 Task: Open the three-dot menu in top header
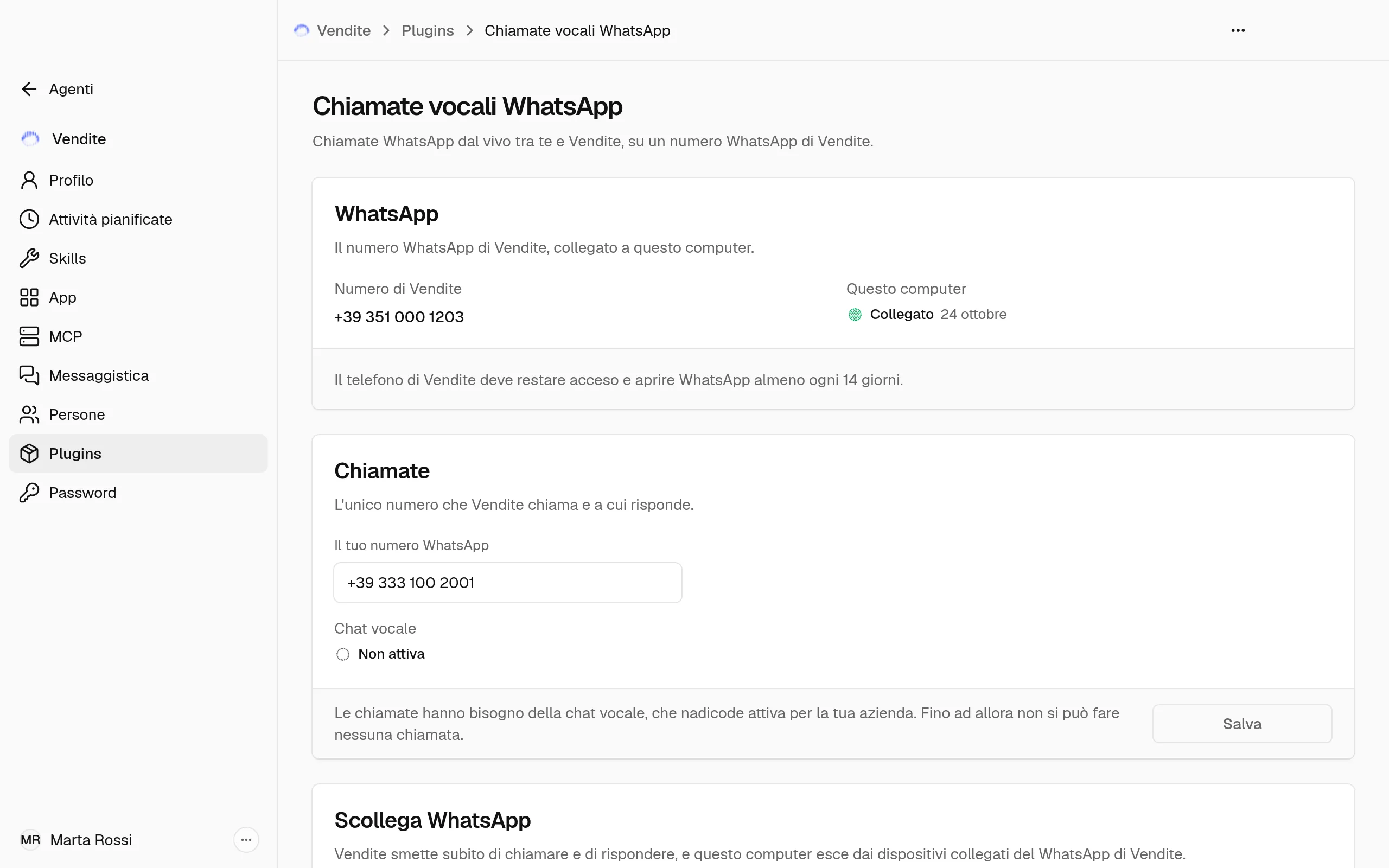(x=1238, y=30)
